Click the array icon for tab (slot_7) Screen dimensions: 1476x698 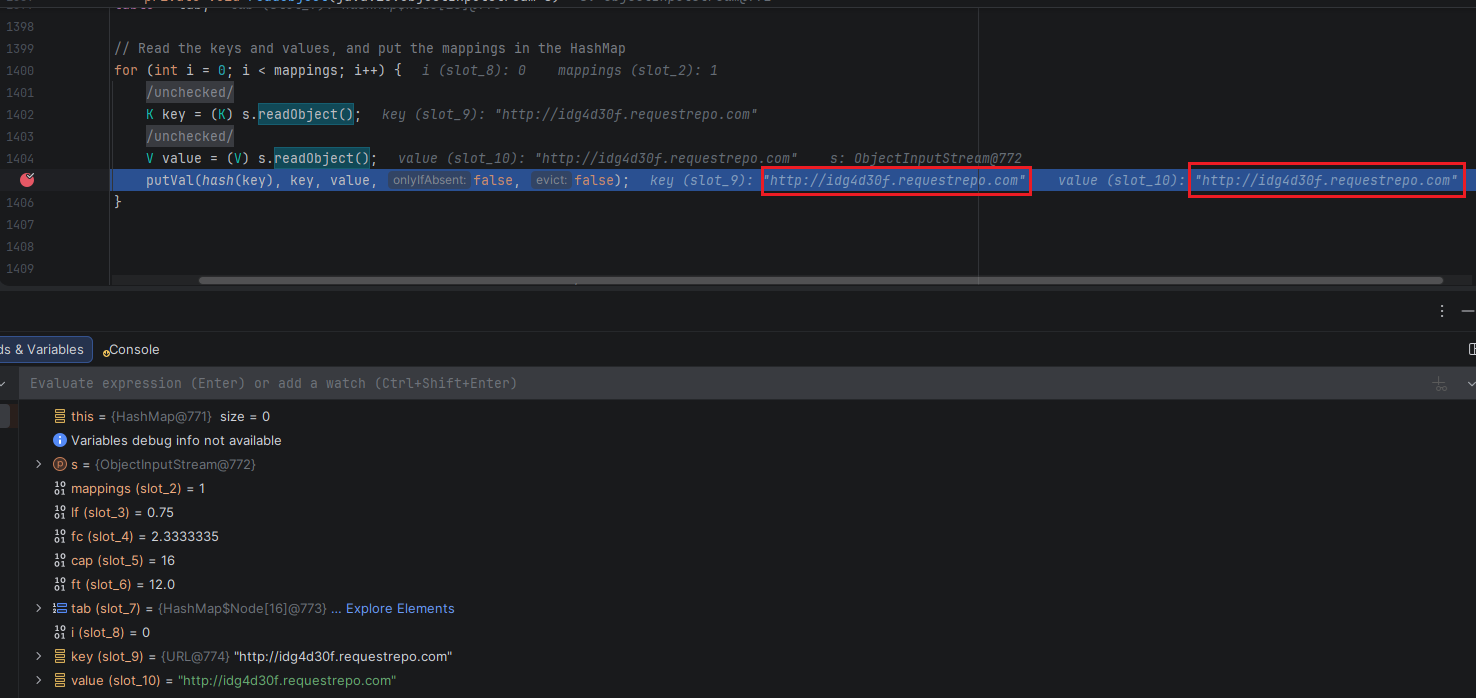[60, 609]
